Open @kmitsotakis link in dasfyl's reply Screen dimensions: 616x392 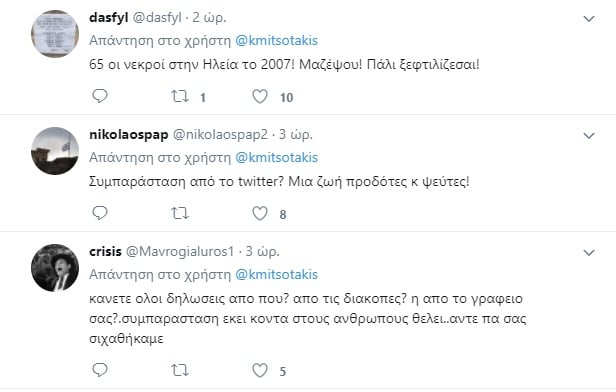point(277,40)
